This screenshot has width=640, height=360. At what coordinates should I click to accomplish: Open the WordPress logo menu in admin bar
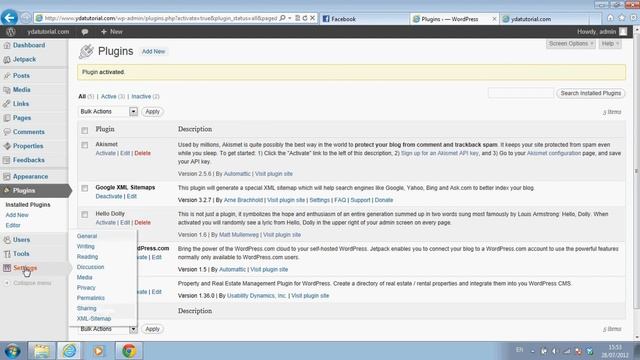pos(11,31)
